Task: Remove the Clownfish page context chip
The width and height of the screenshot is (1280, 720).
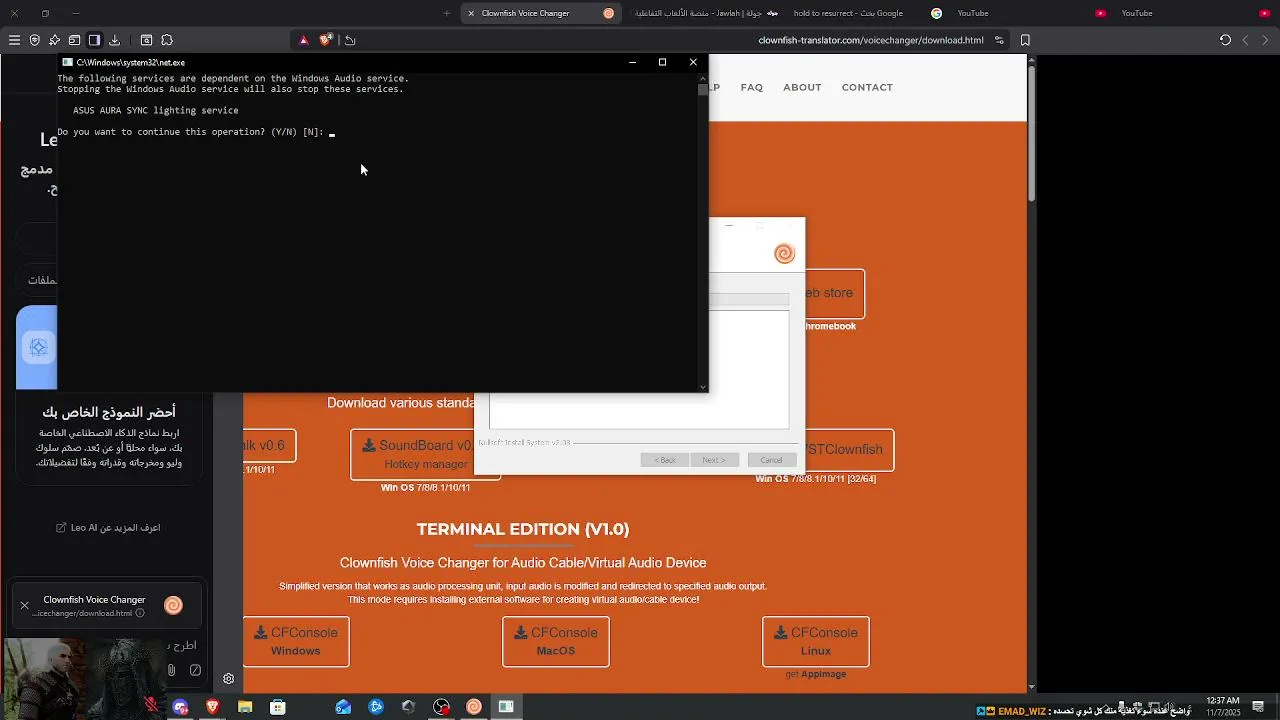Action: [x=25, y=605]
